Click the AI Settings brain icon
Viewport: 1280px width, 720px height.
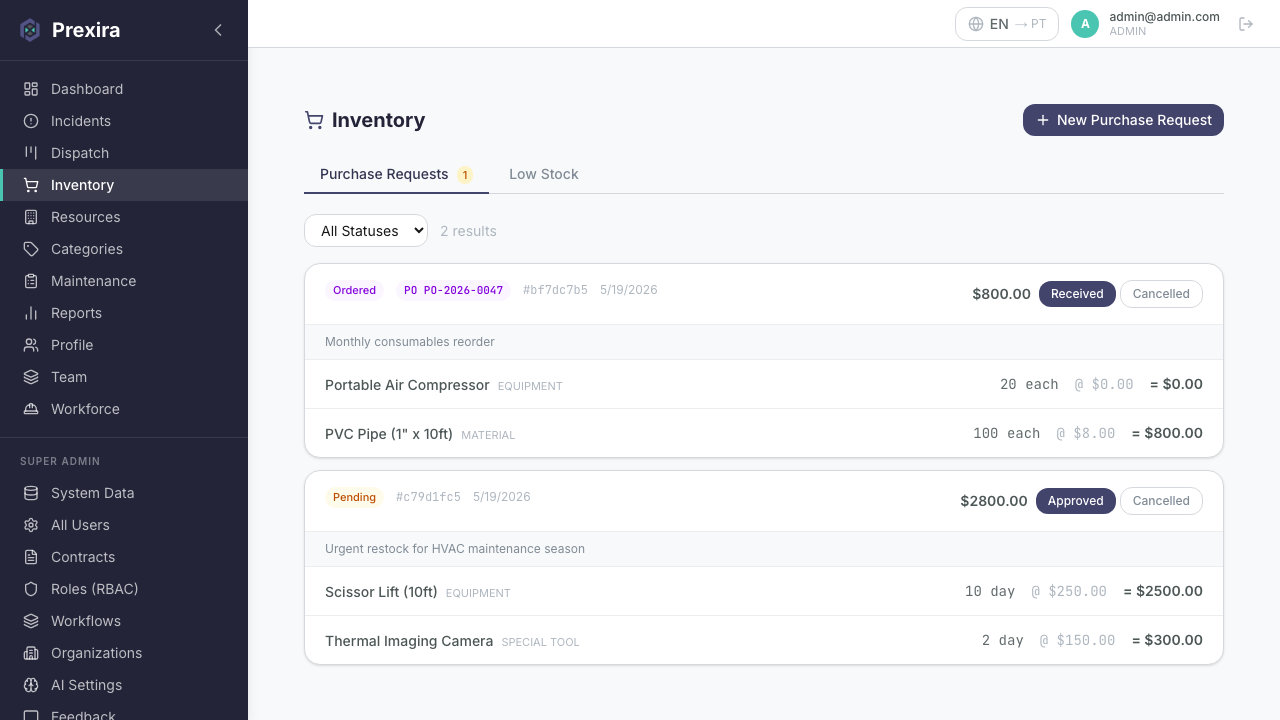tap(31, 685)
